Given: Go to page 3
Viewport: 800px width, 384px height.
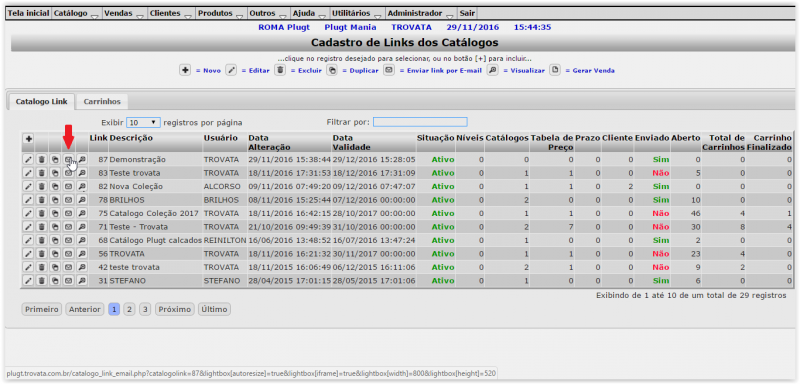Looking at the screenshot, I should tap(145, 309).
